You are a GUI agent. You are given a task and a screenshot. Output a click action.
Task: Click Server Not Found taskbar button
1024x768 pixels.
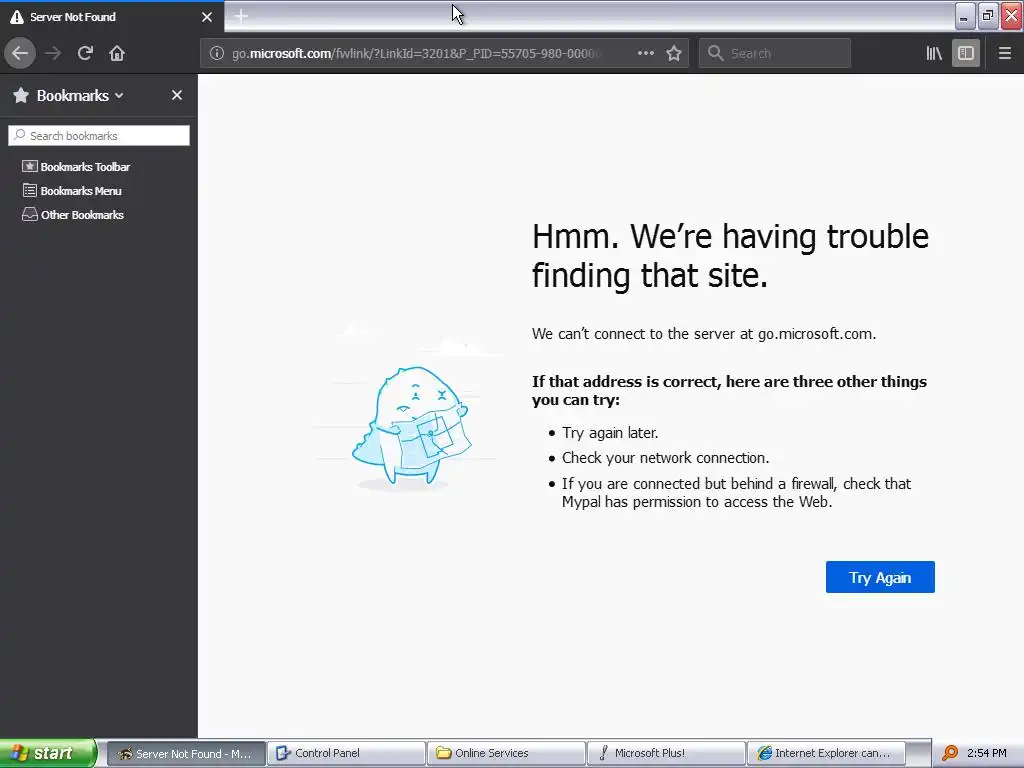186,753
